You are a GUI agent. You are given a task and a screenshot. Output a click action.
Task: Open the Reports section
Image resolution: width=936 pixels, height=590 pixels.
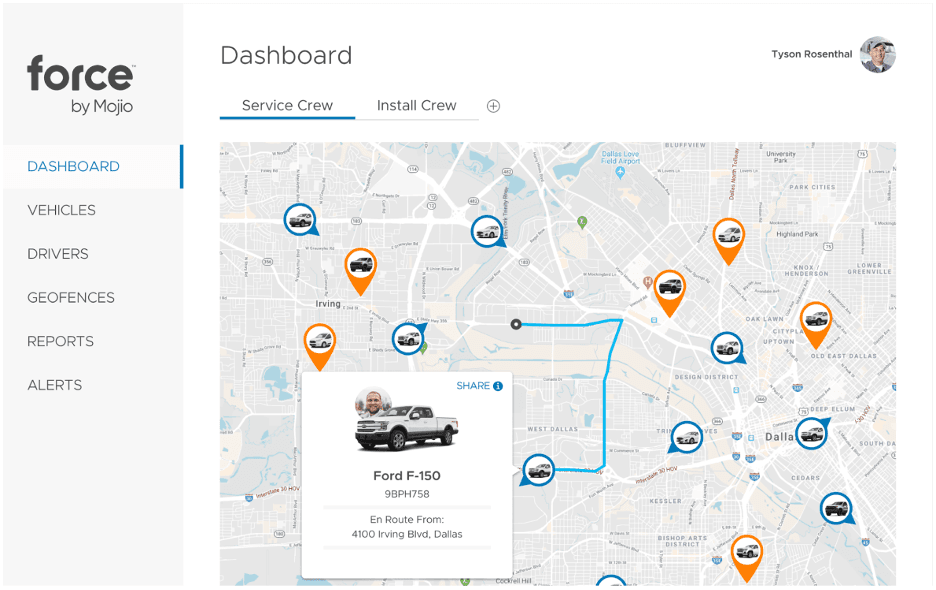point(60,341)
